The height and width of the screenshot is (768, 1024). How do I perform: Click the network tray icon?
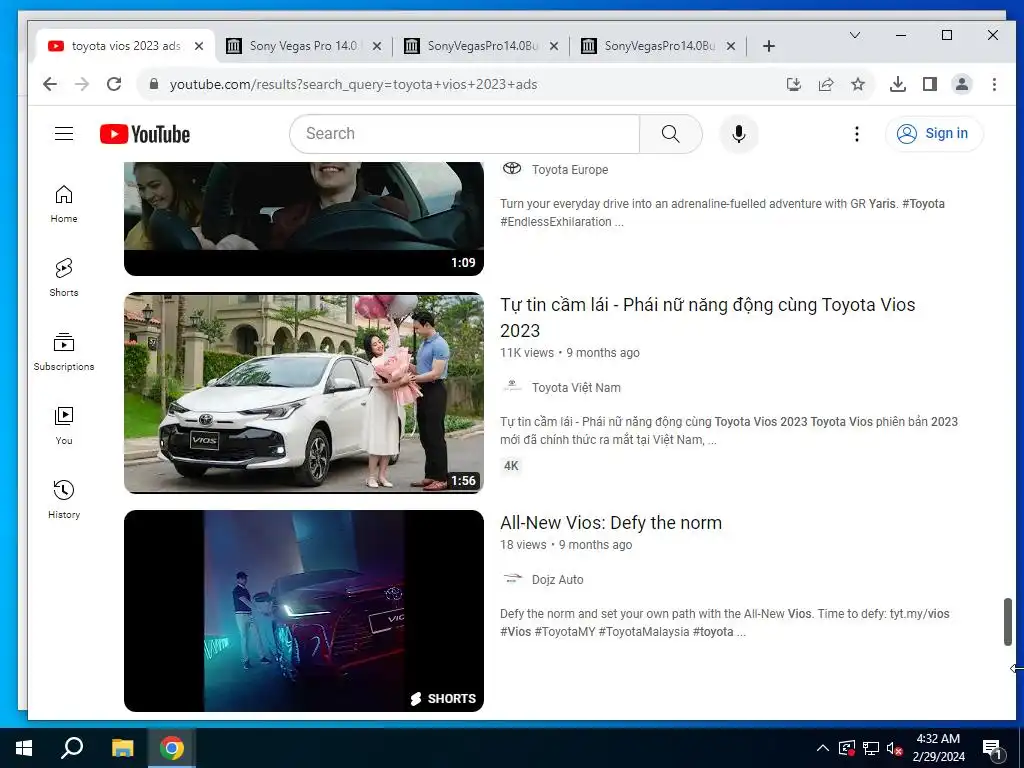point(871,748)
